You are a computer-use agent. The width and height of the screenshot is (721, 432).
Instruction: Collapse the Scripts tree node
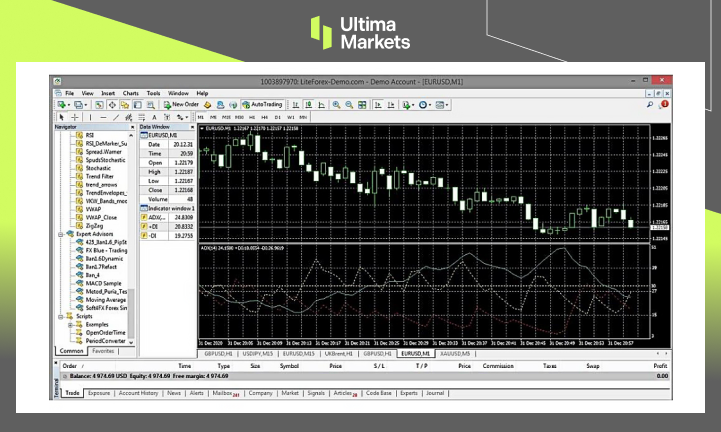pos(60,317)
